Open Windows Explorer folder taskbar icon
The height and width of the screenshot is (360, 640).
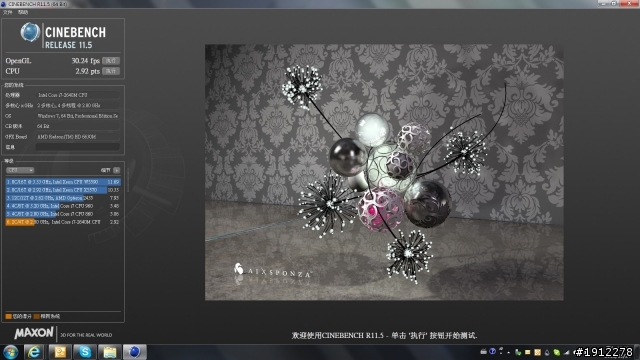click(x=110, y=352)
